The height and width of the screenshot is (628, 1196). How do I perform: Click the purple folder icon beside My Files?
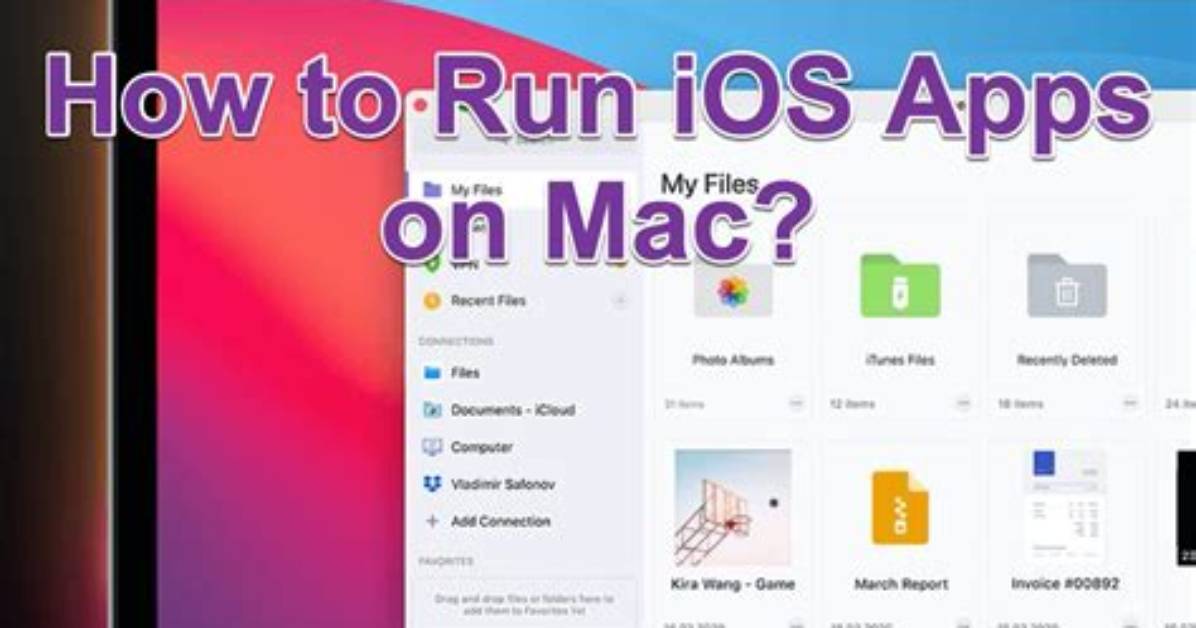tap(432, 189)
